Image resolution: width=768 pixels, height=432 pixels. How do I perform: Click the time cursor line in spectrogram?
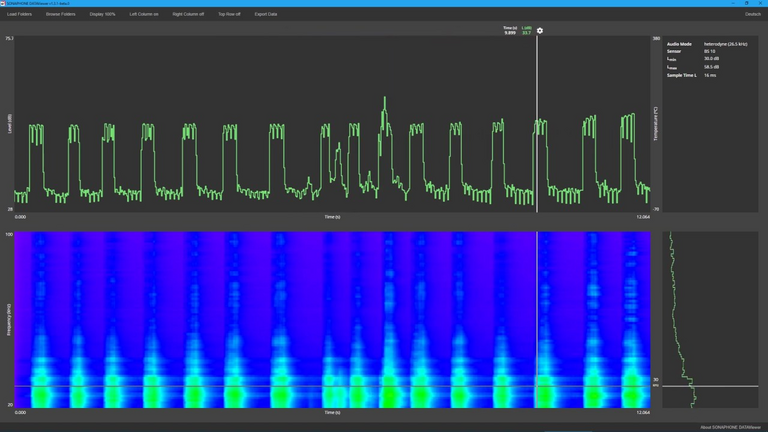pyautogui.click(x=537, y=300)
